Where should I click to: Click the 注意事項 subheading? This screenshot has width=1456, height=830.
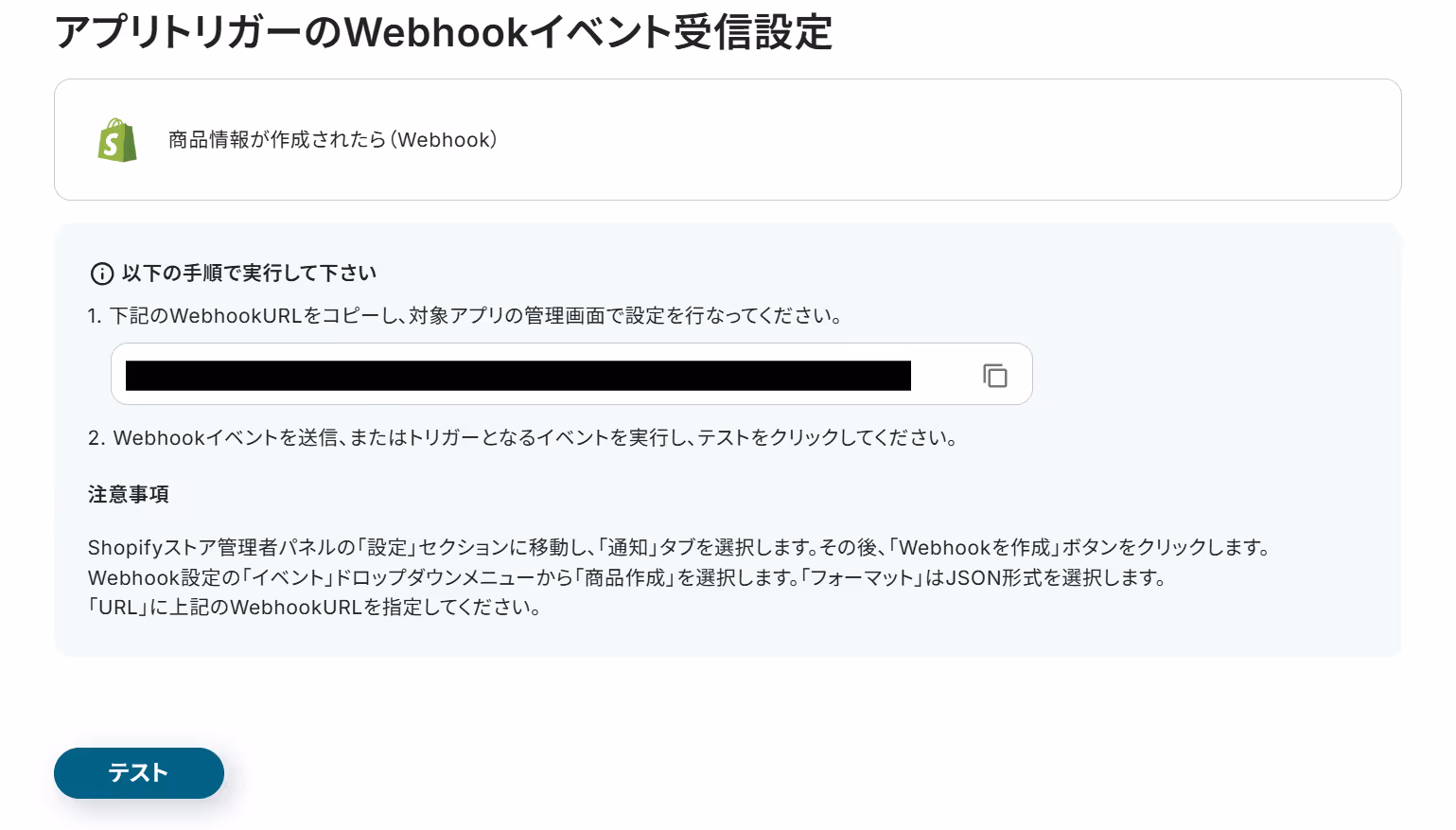[129, 494]
